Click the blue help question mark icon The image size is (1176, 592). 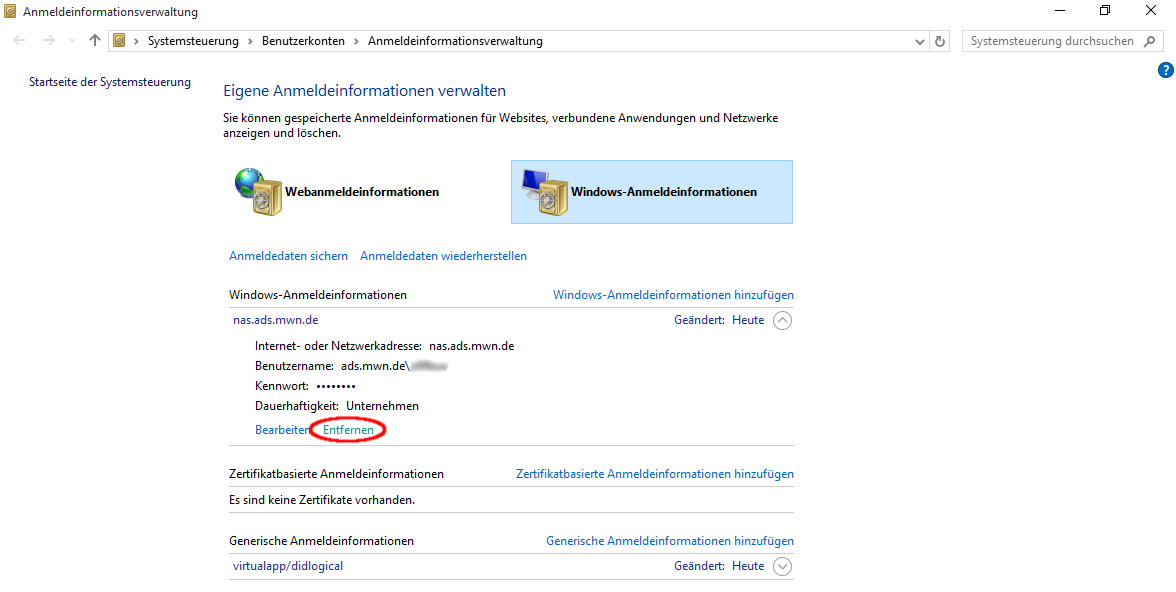click(1165, 70)
